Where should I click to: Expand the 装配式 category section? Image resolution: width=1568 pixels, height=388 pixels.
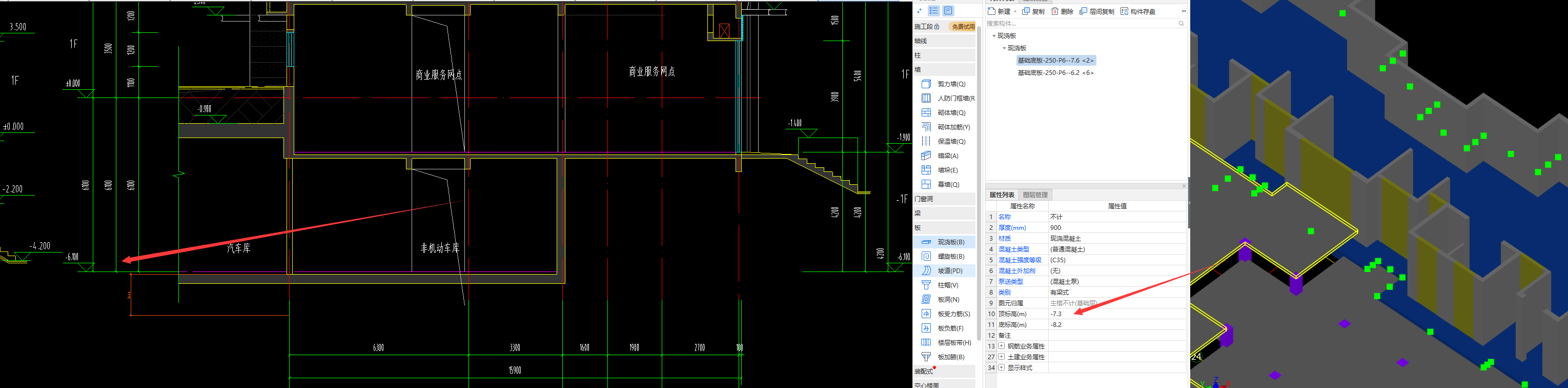click(944, 372)
